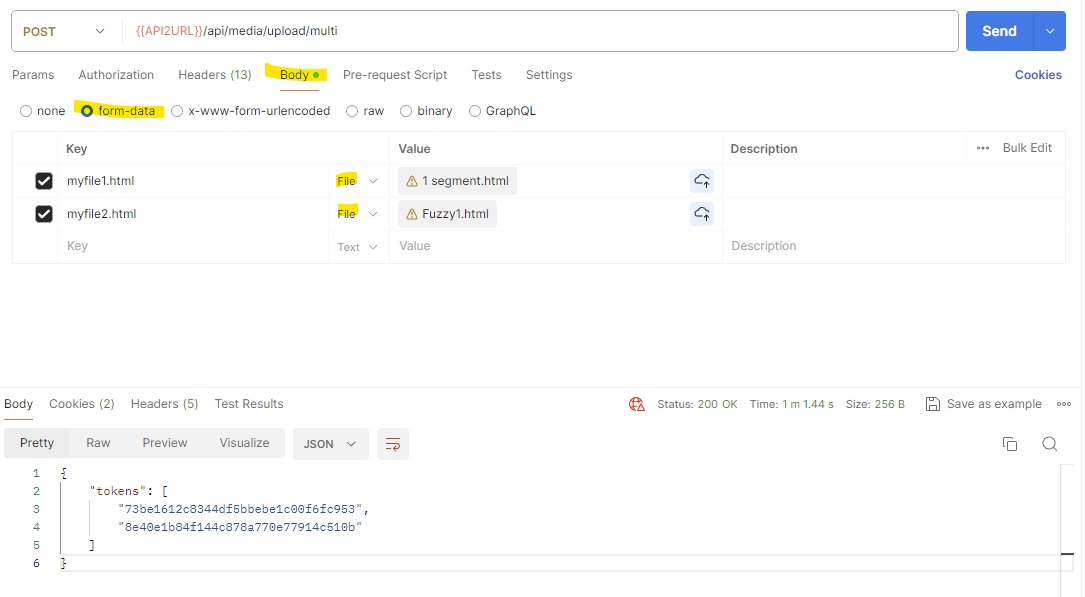The height and width of the screenshot is (597, 1085).
Task: Open the POST method dropdown
Action: [x=65, y=31]
